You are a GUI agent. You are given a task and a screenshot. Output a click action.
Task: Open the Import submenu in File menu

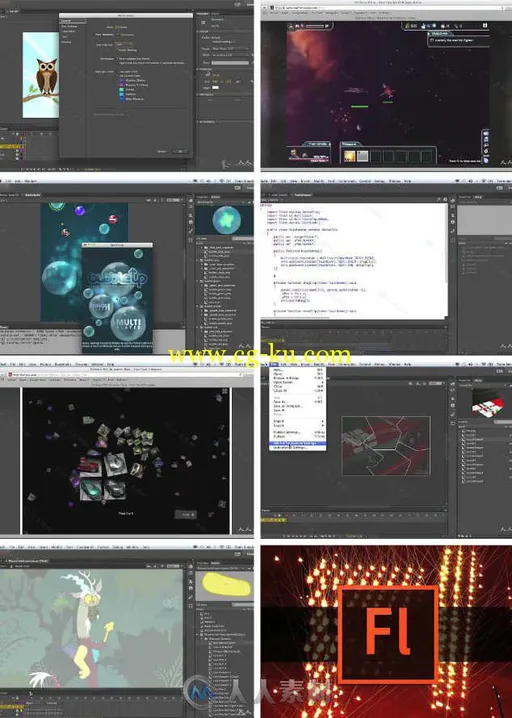(298, 421)
